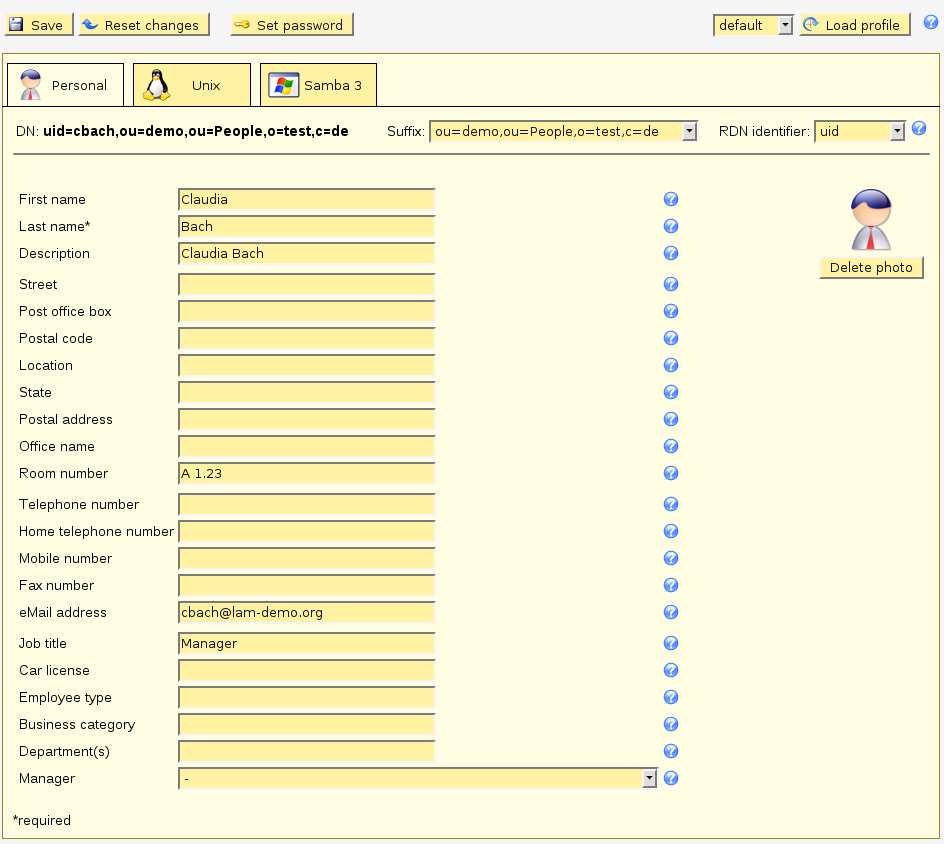Click the Delete photo button
The width and height of the screenshot is (944, 844).
pyautogui.click(x=871, y=268)
